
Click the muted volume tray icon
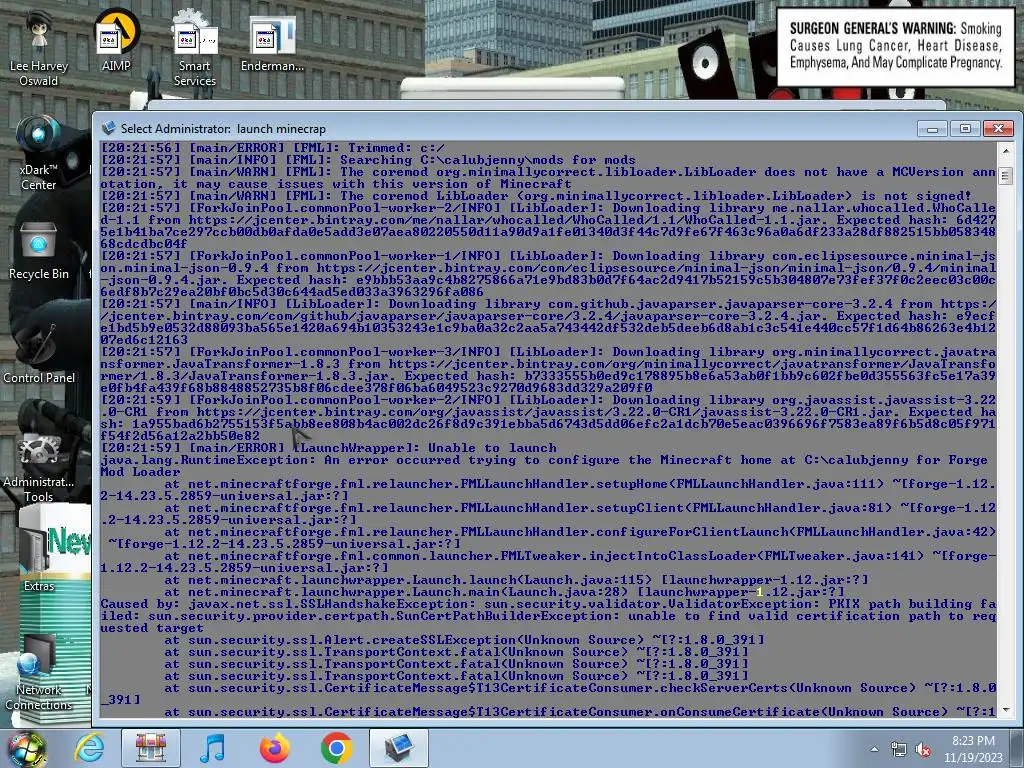tap(923, 750)
